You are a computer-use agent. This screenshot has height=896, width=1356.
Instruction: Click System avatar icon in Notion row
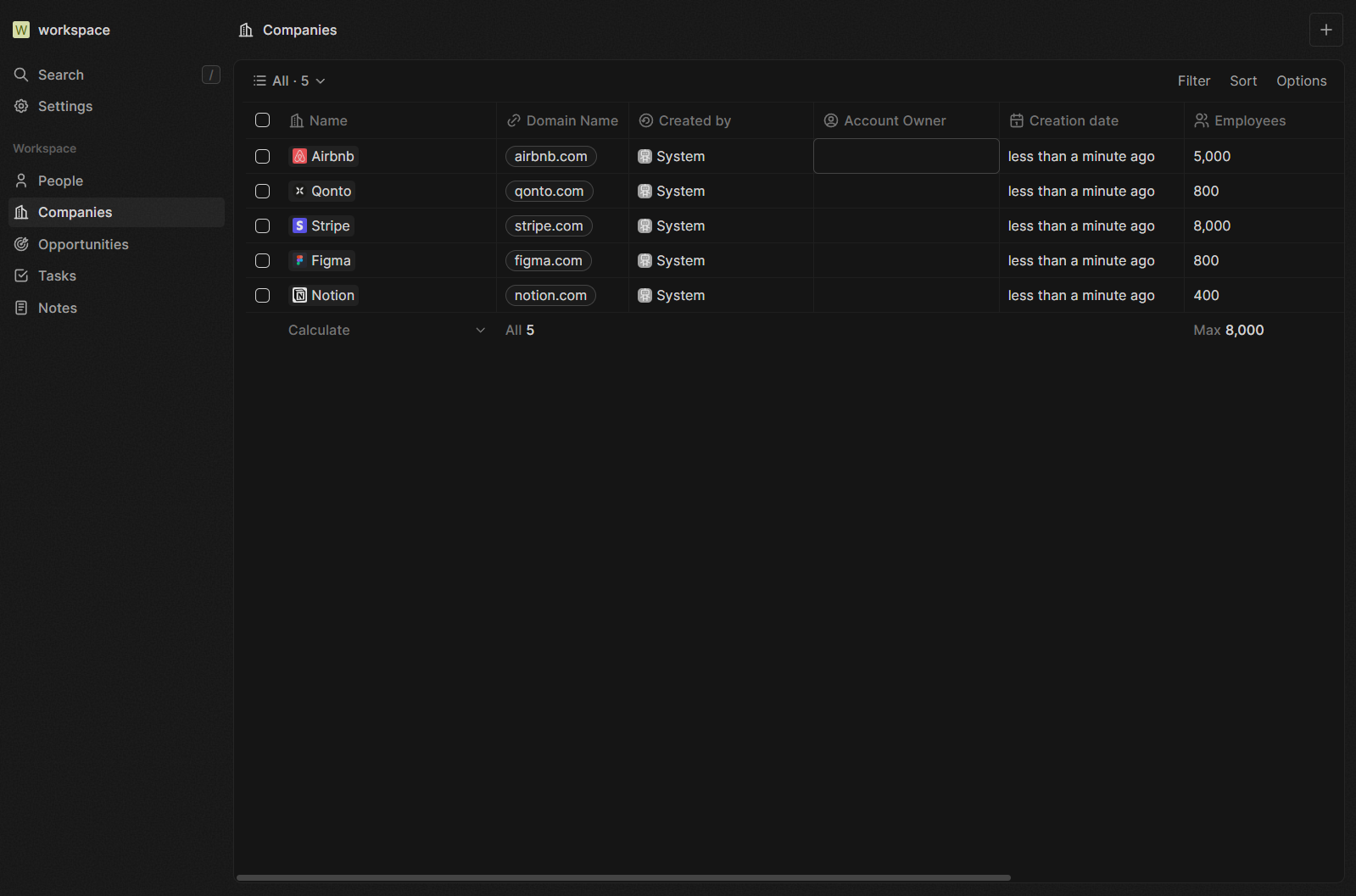tap(645, 295)
